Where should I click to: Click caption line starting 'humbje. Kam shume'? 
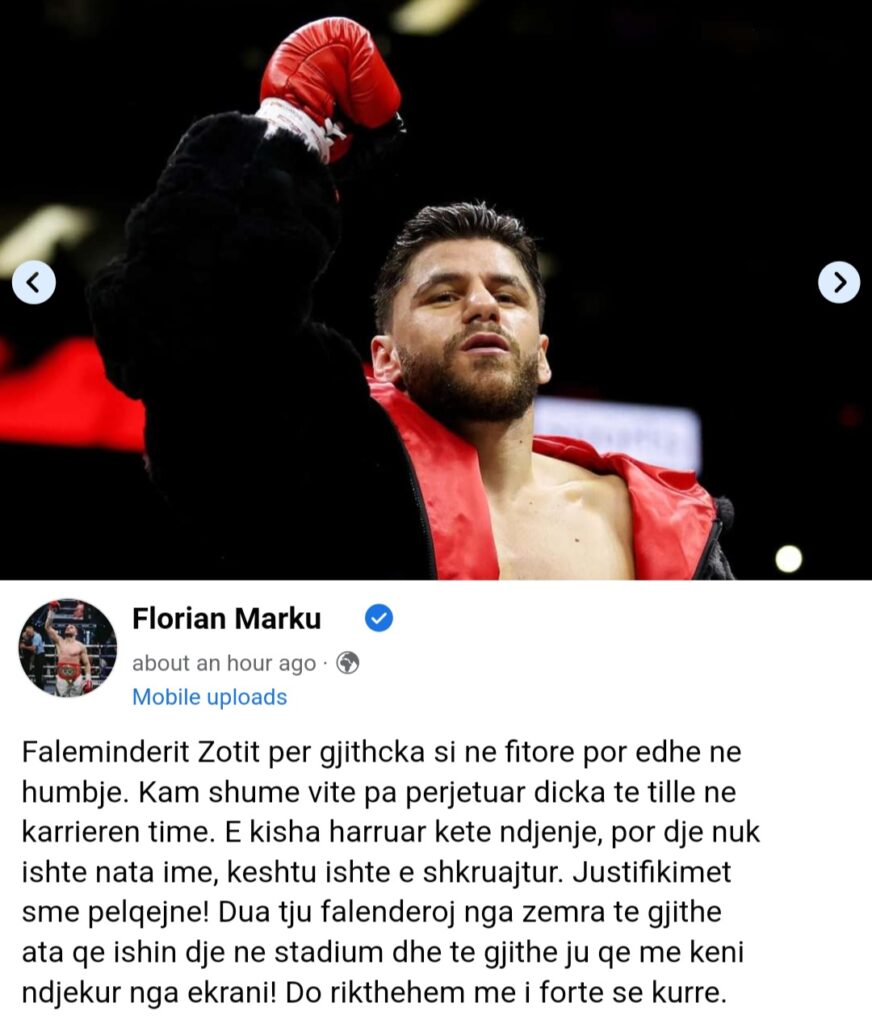click(x=379, y=792)
